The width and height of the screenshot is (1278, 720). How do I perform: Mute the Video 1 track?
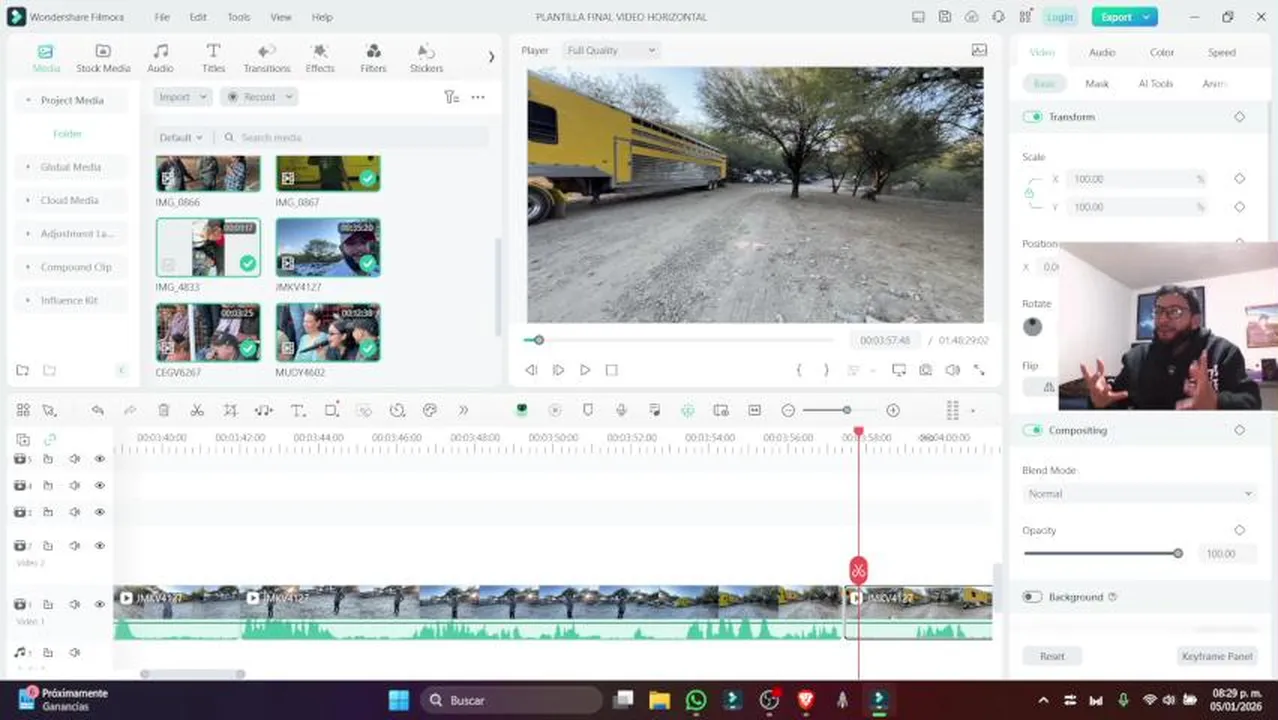click(74, 604)
